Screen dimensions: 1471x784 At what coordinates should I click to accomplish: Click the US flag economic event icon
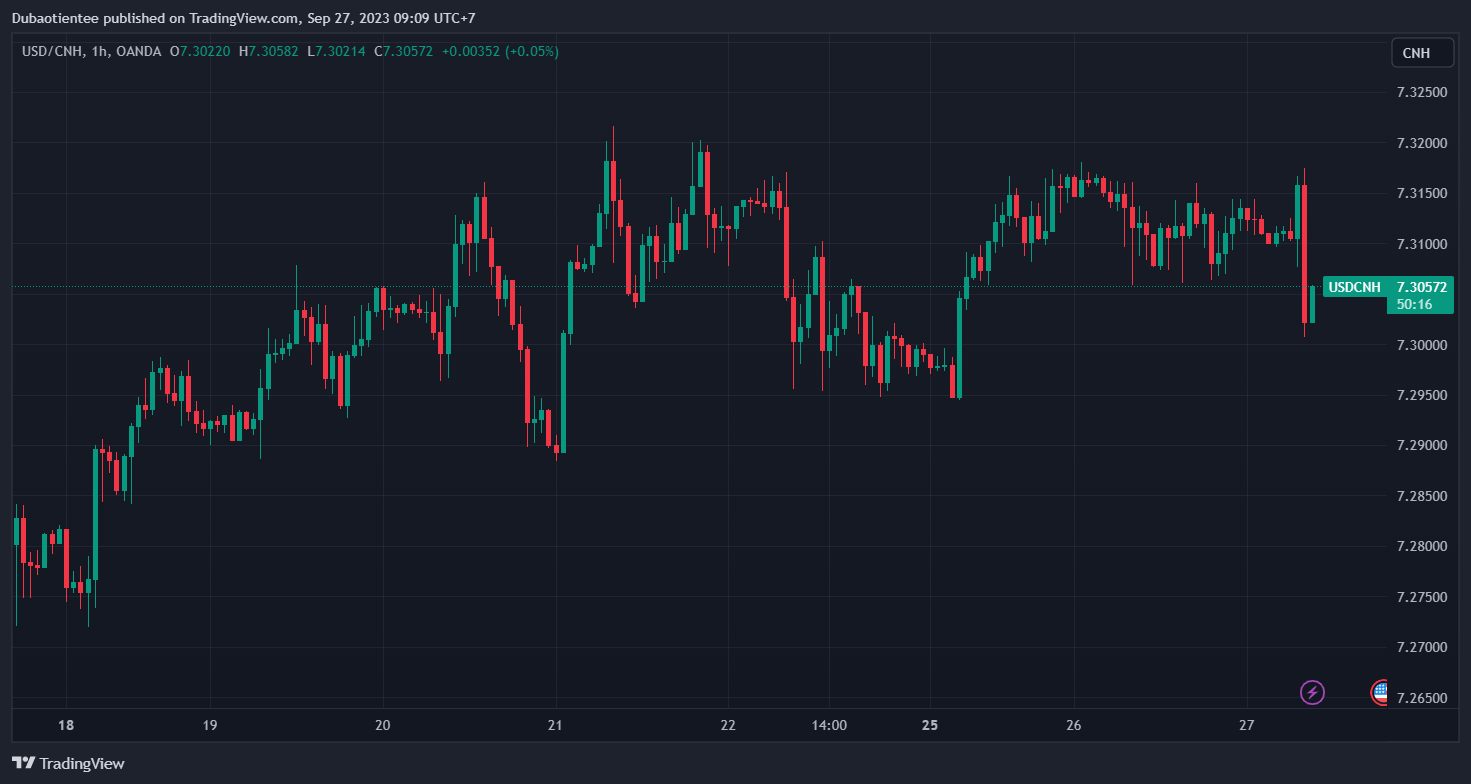(x=1380, y=691)
